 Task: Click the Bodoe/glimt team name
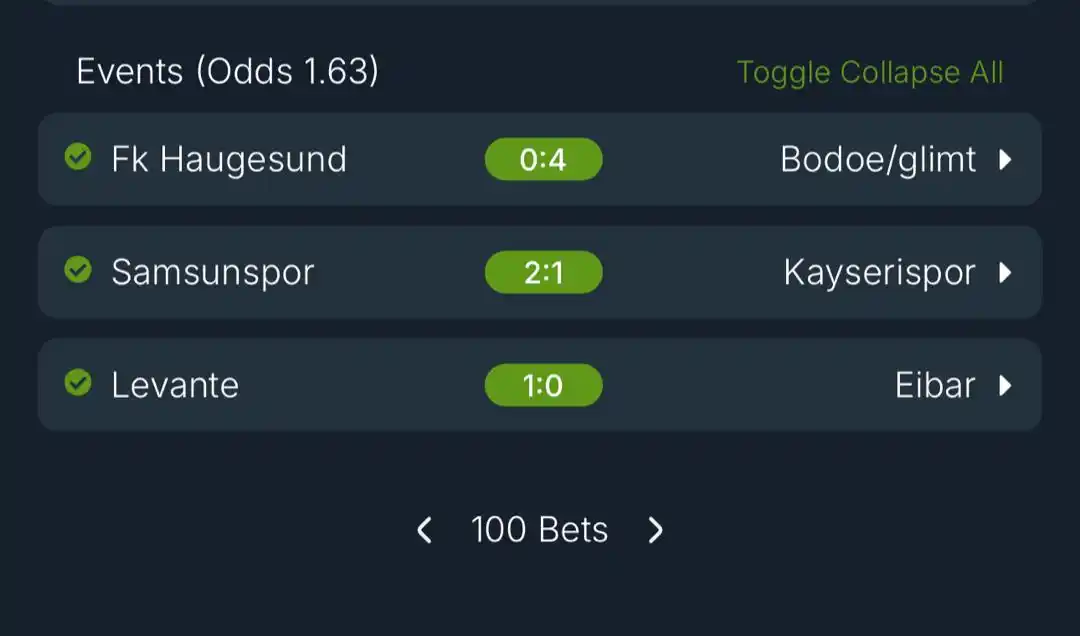(x=878, y=160)
